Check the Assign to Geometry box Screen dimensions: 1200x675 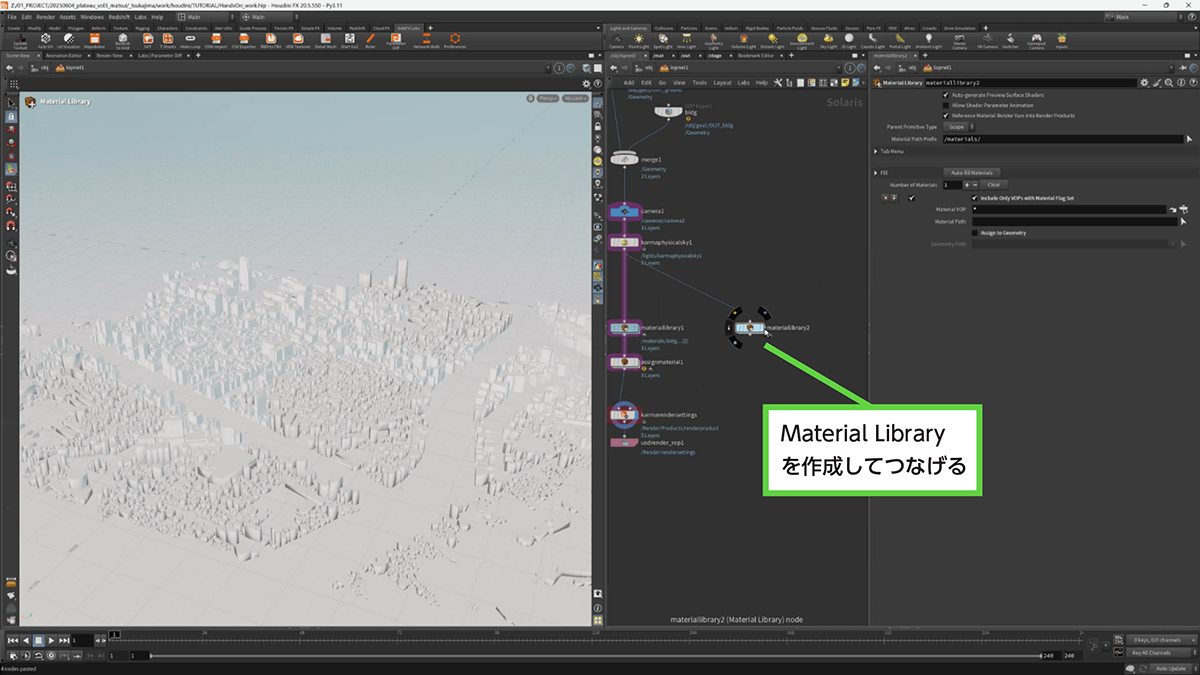tap(974, 233)
